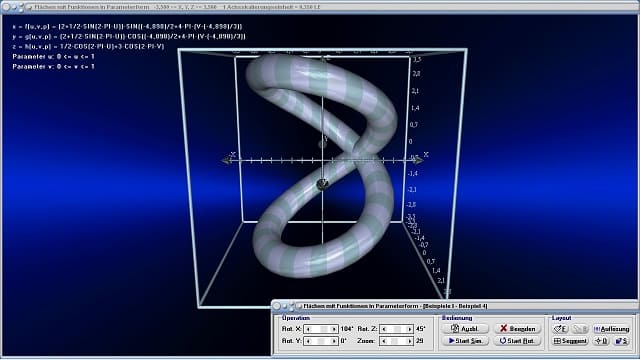
Task: Click the Beenden button
Action: [518, 329]
